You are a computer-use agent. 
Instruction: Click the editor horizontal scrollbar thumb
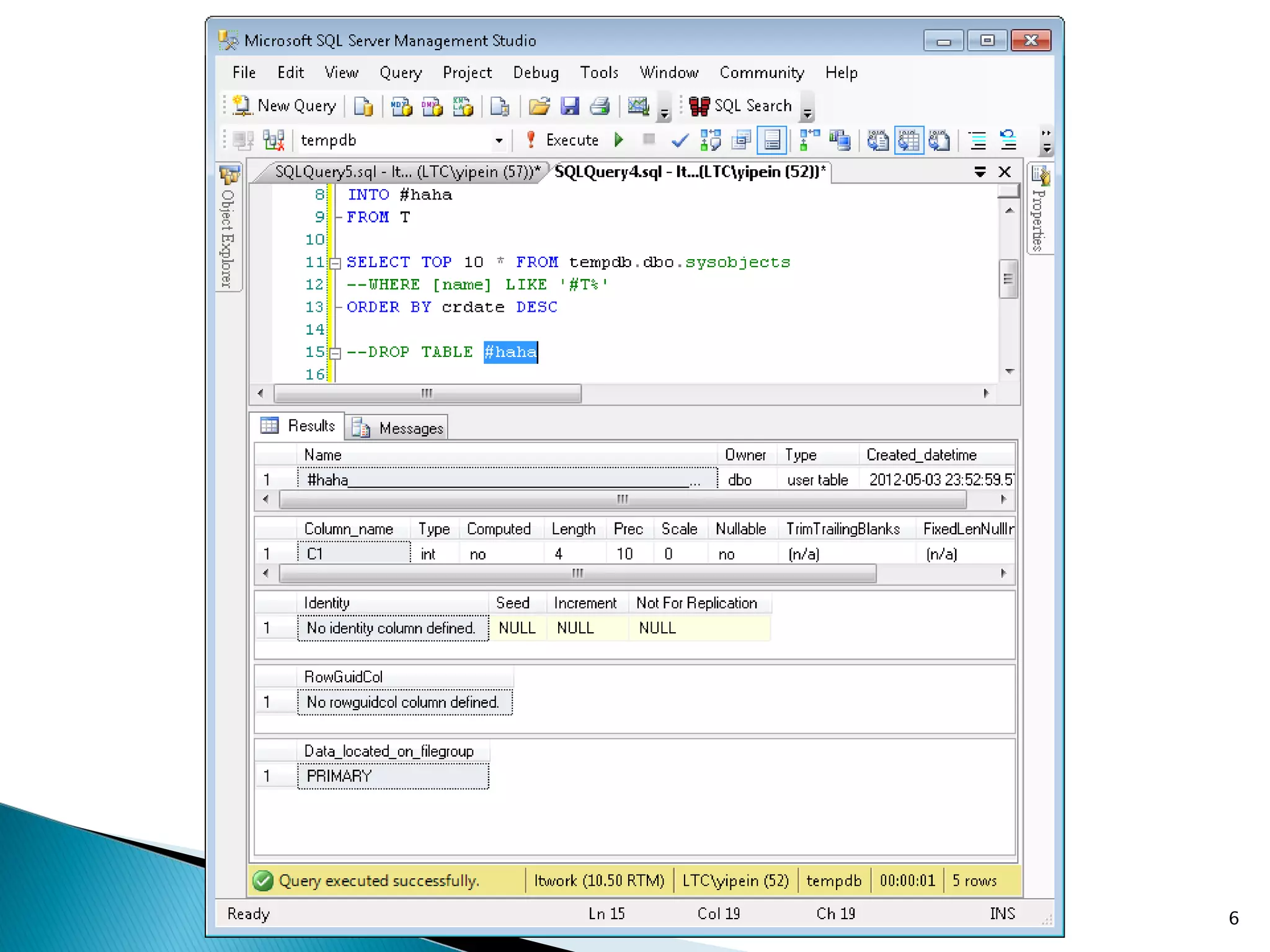click(427, 394)
